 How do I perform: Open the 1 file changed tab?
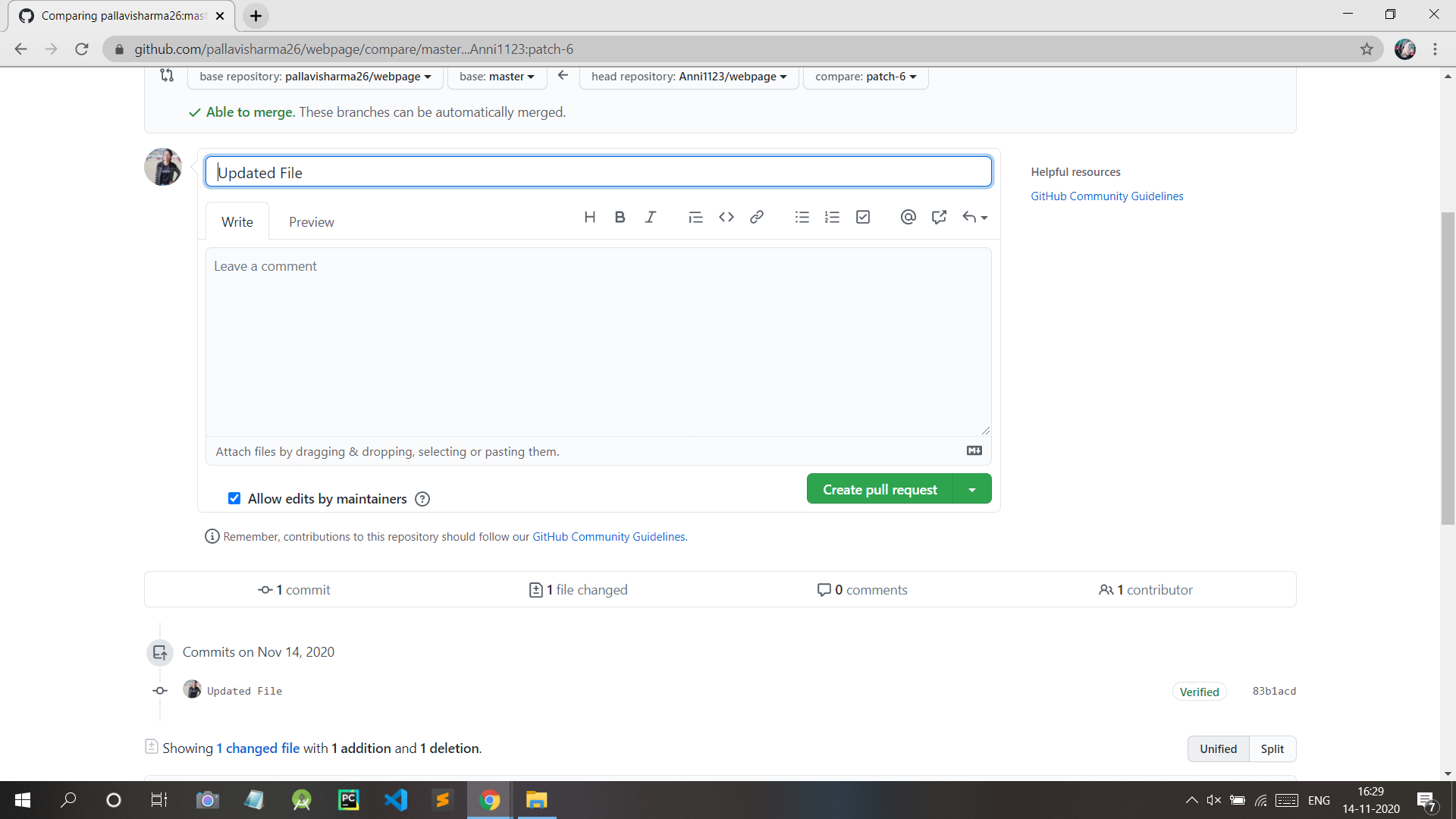pos(578,589)
